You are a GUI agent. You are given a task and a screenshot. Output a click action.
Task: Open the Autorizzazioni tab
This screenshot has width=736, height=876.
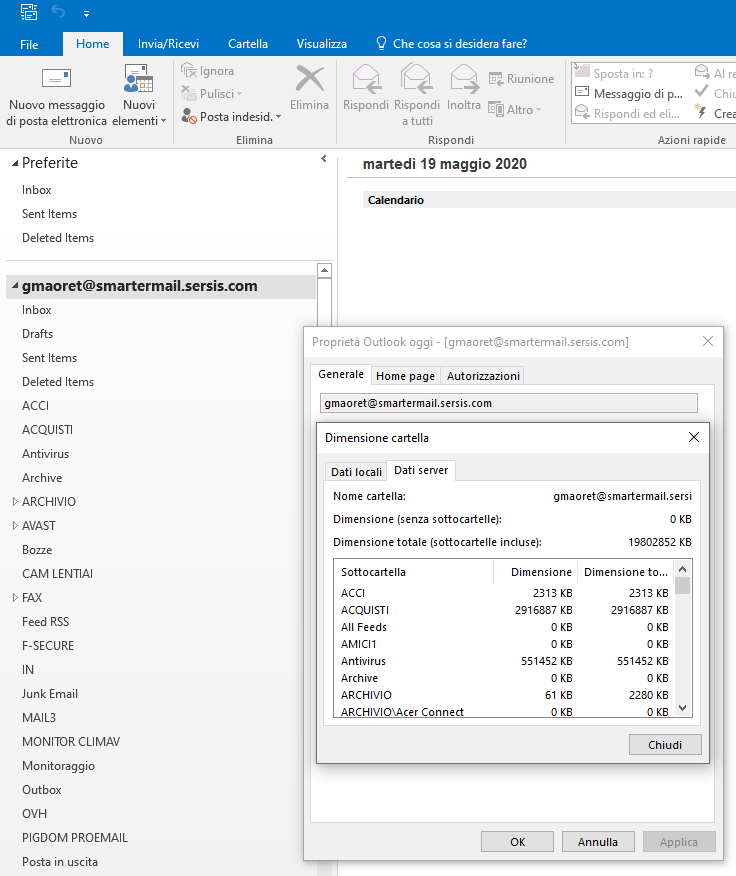point(483,376)
